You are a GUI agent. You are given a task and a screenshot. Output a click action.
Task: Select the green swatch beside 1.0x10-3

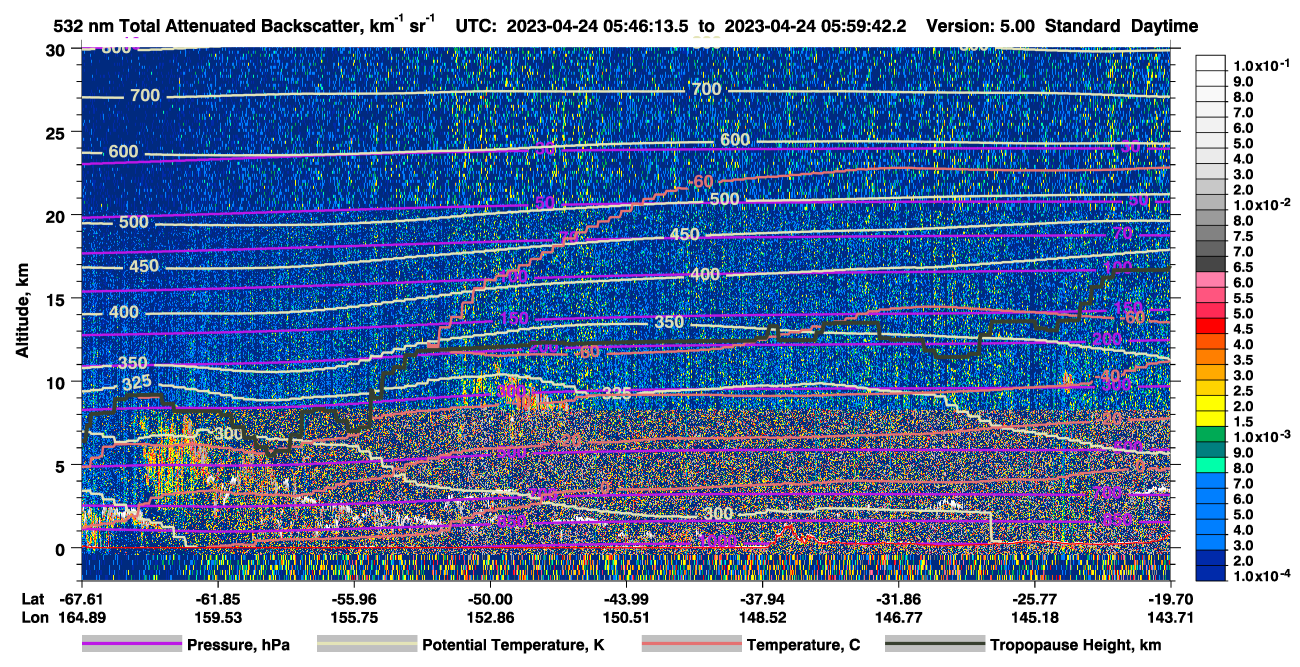pyautogui.click(x=1211, y=436)
